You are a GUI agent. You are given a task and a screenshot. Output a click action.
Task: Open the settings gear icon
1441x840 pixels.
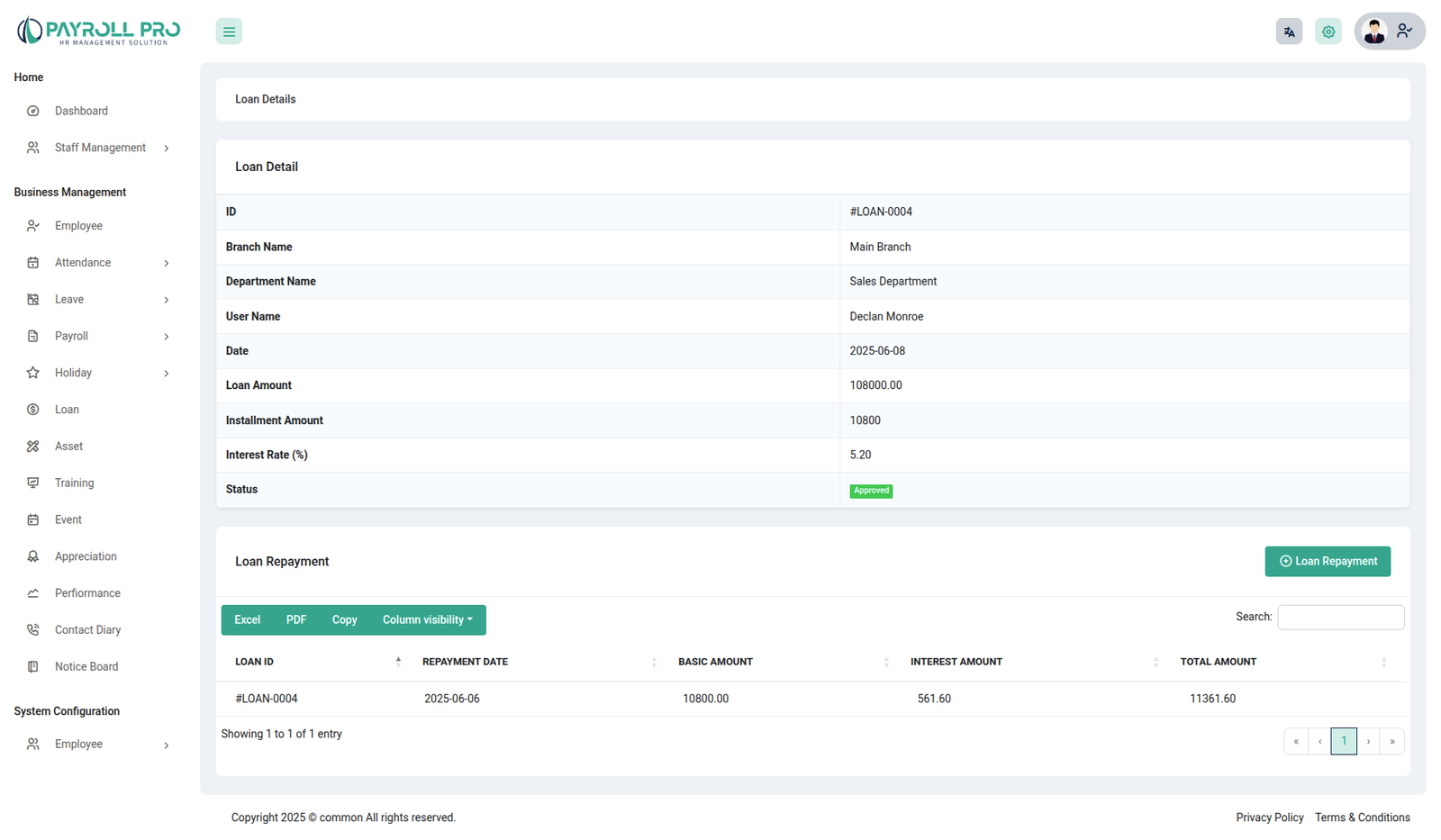coord(1328,32)
